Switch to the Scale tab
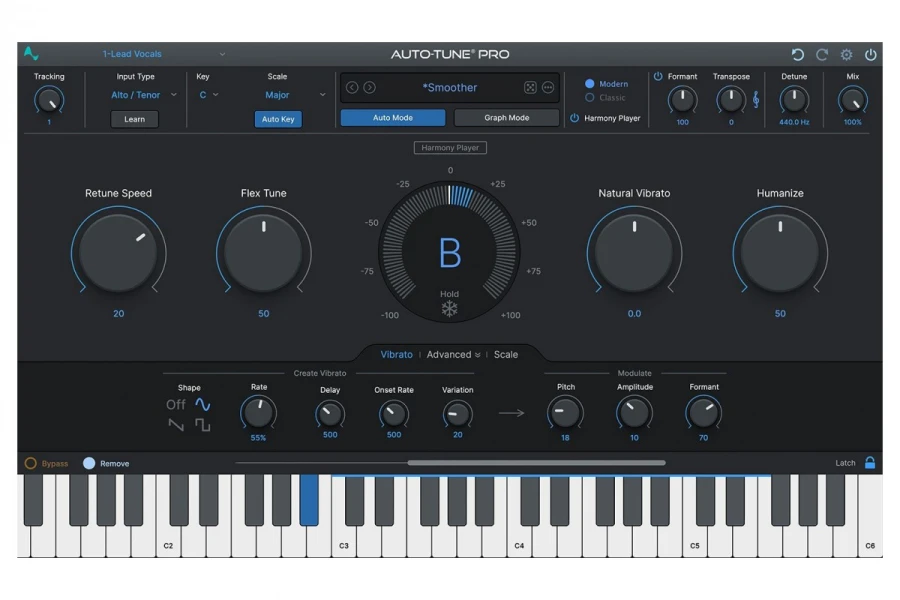Viewport: 900px width, 600px height. [506, 354]
